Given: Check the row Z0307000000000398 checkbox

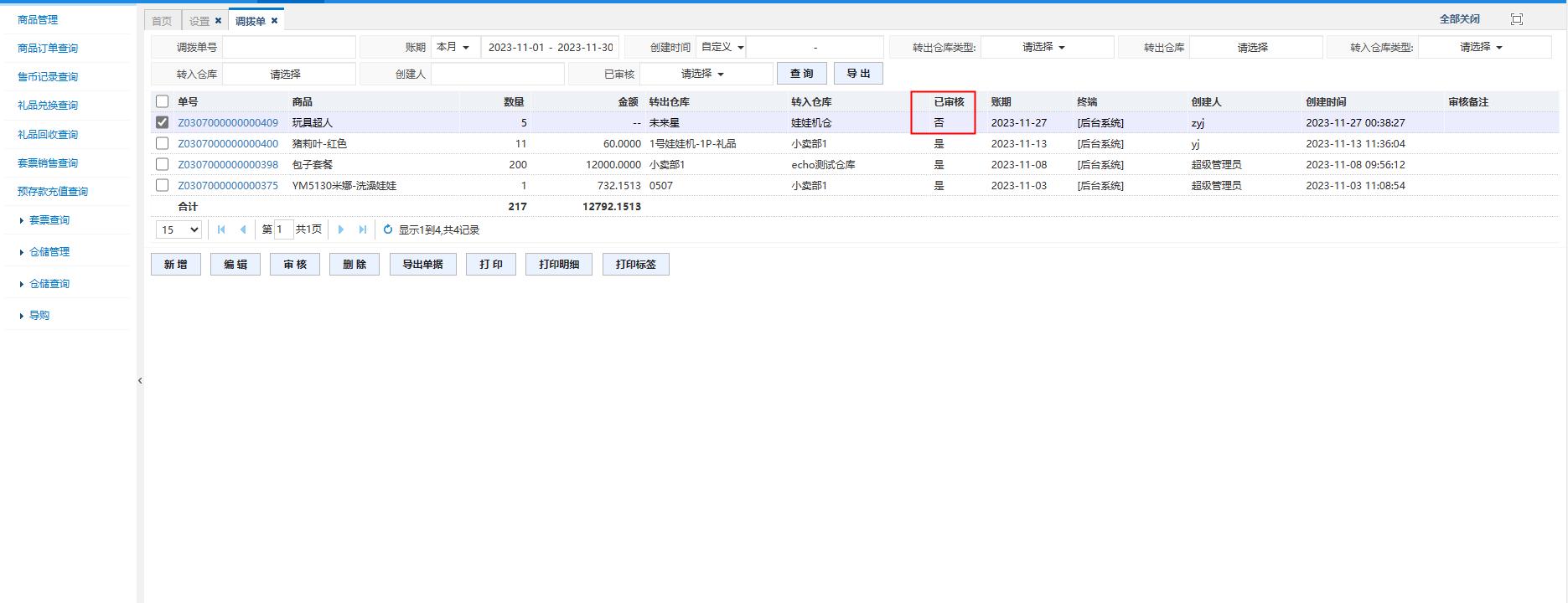Looking at the screenshot, I should click(163, 164).
